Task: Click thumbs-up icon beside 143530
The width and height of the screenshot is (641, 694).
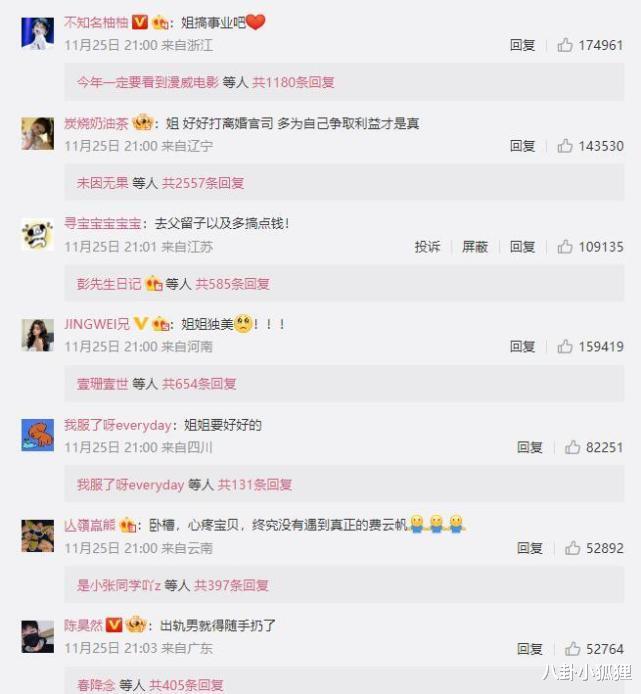Action: click(565, 146)
